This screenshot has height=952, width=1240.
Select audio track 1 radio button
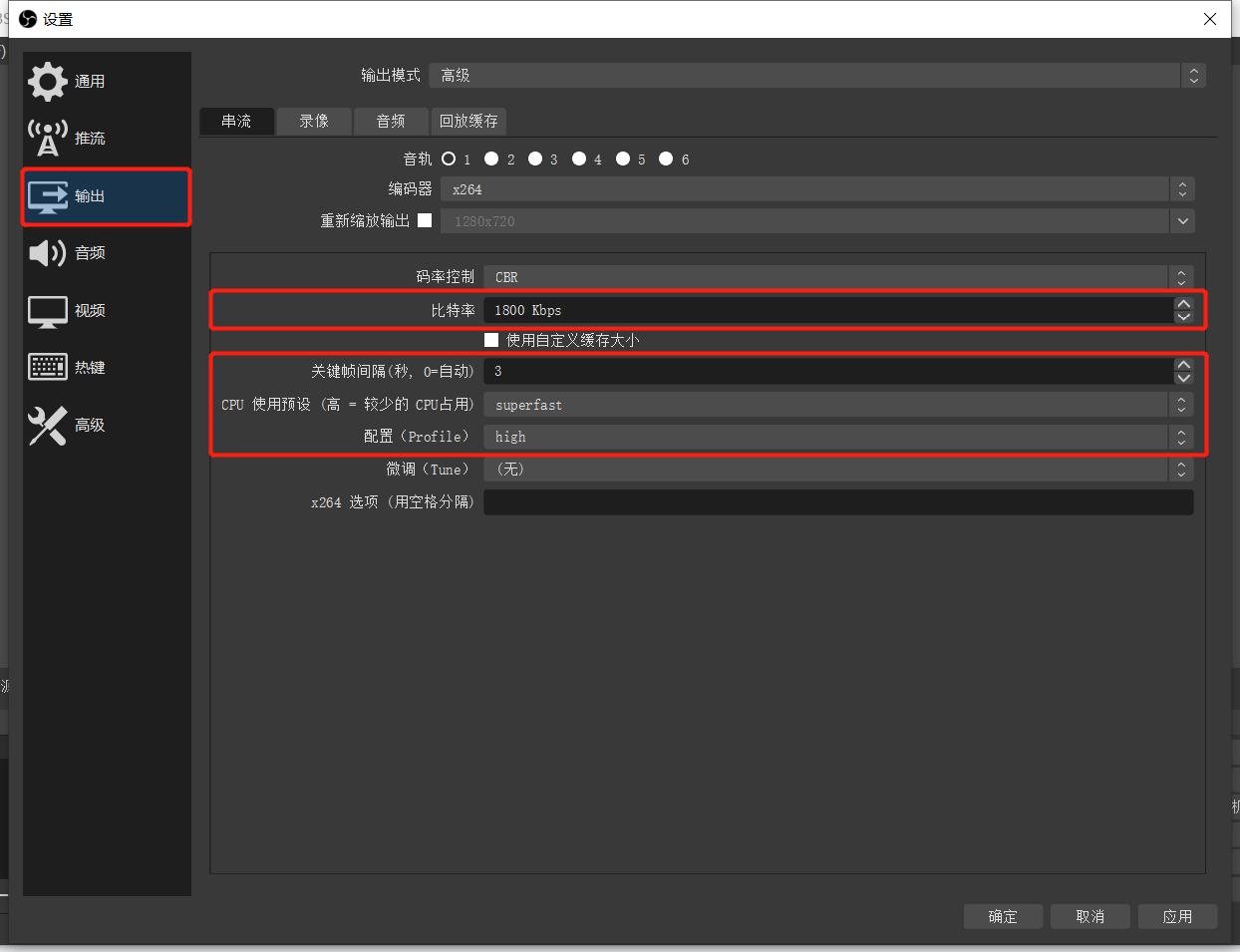pos(449,159)
